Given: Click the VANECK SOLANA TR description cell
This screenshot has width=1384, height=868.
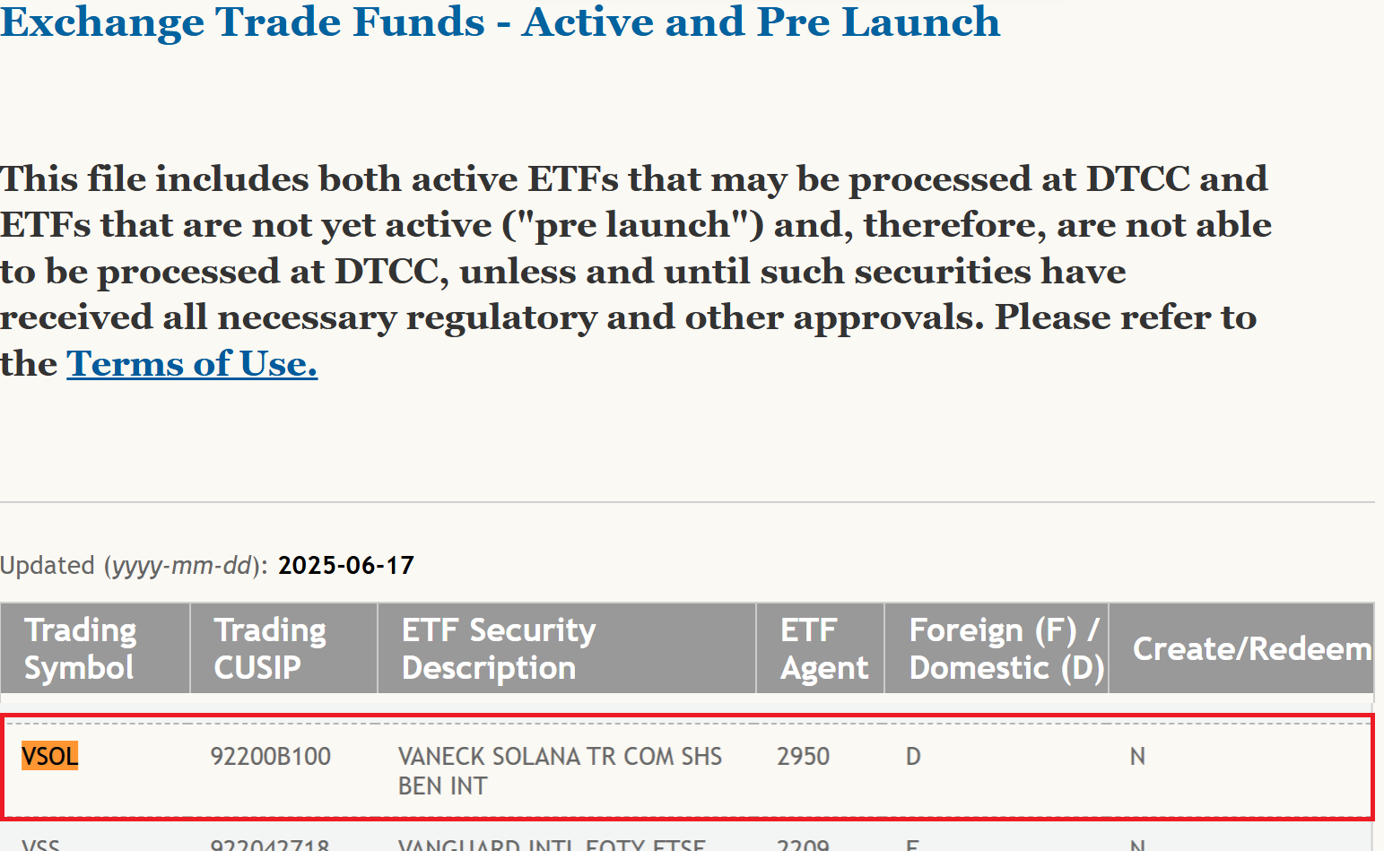Looking at the screenshot, I should point(560,770).
